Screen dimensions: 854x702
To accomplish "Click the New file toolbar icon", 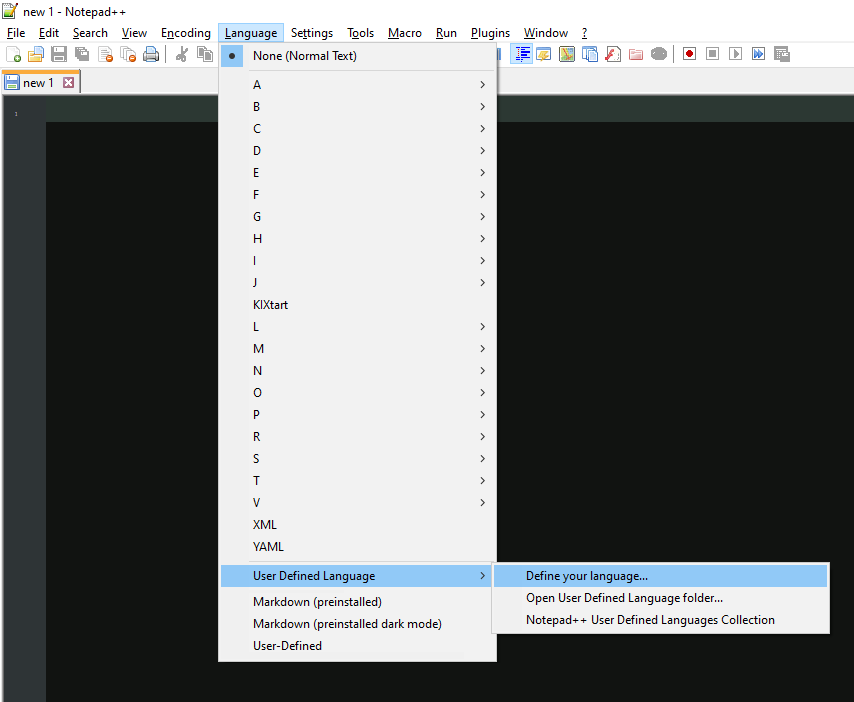I will [x=13, y=54].
